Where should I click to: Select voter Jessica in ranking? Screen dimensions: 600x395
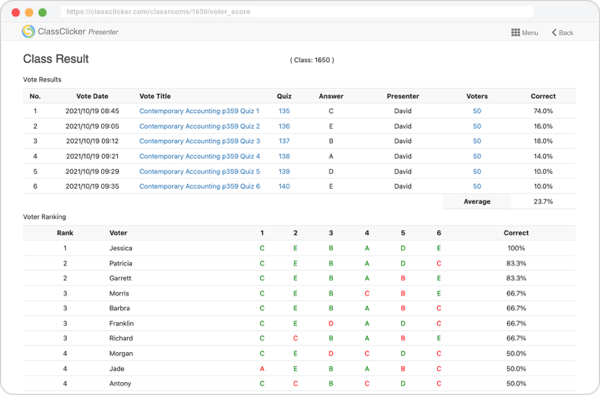121,248
